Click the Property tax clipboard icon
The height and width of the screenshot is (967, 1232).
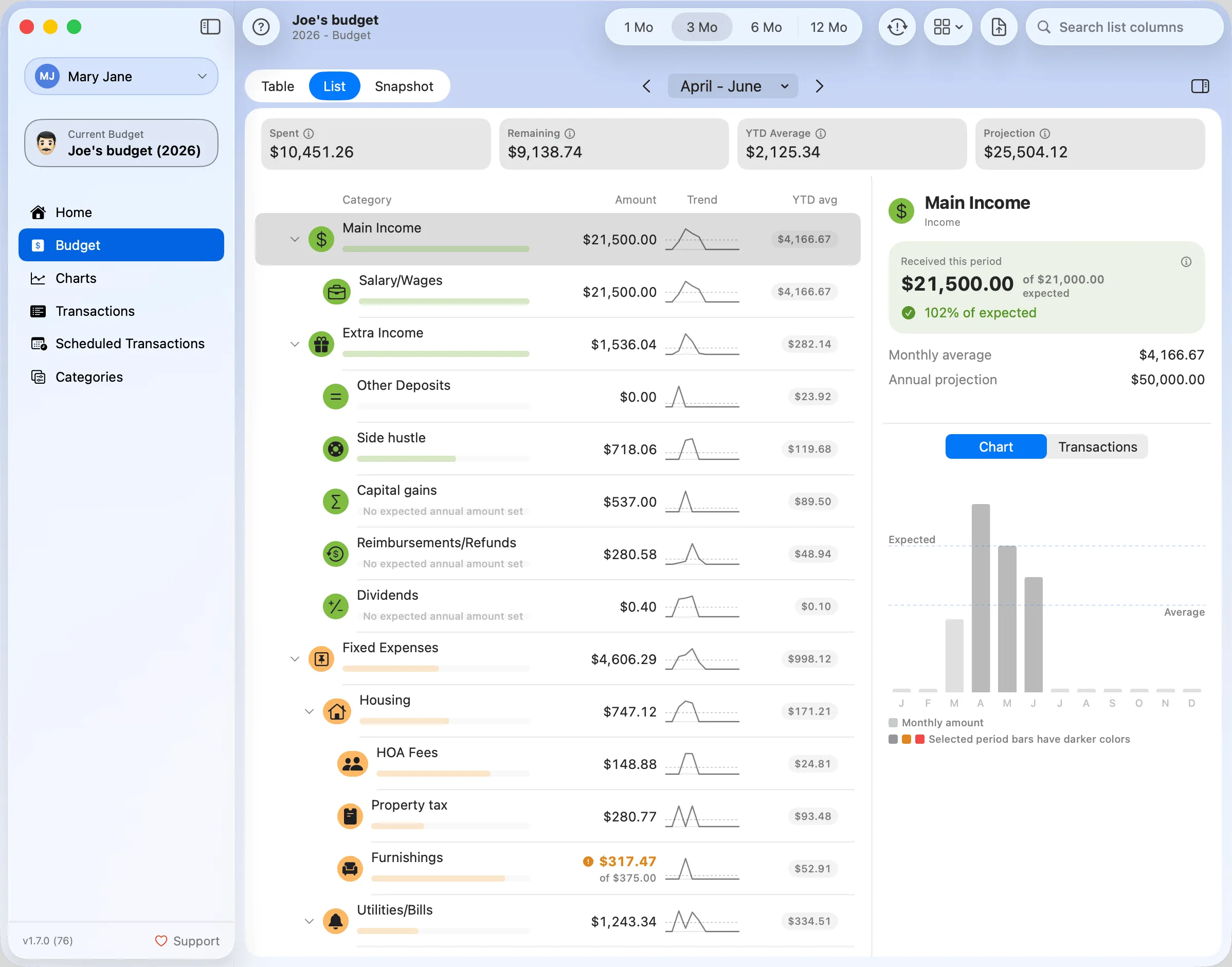(x=350, y=816)
